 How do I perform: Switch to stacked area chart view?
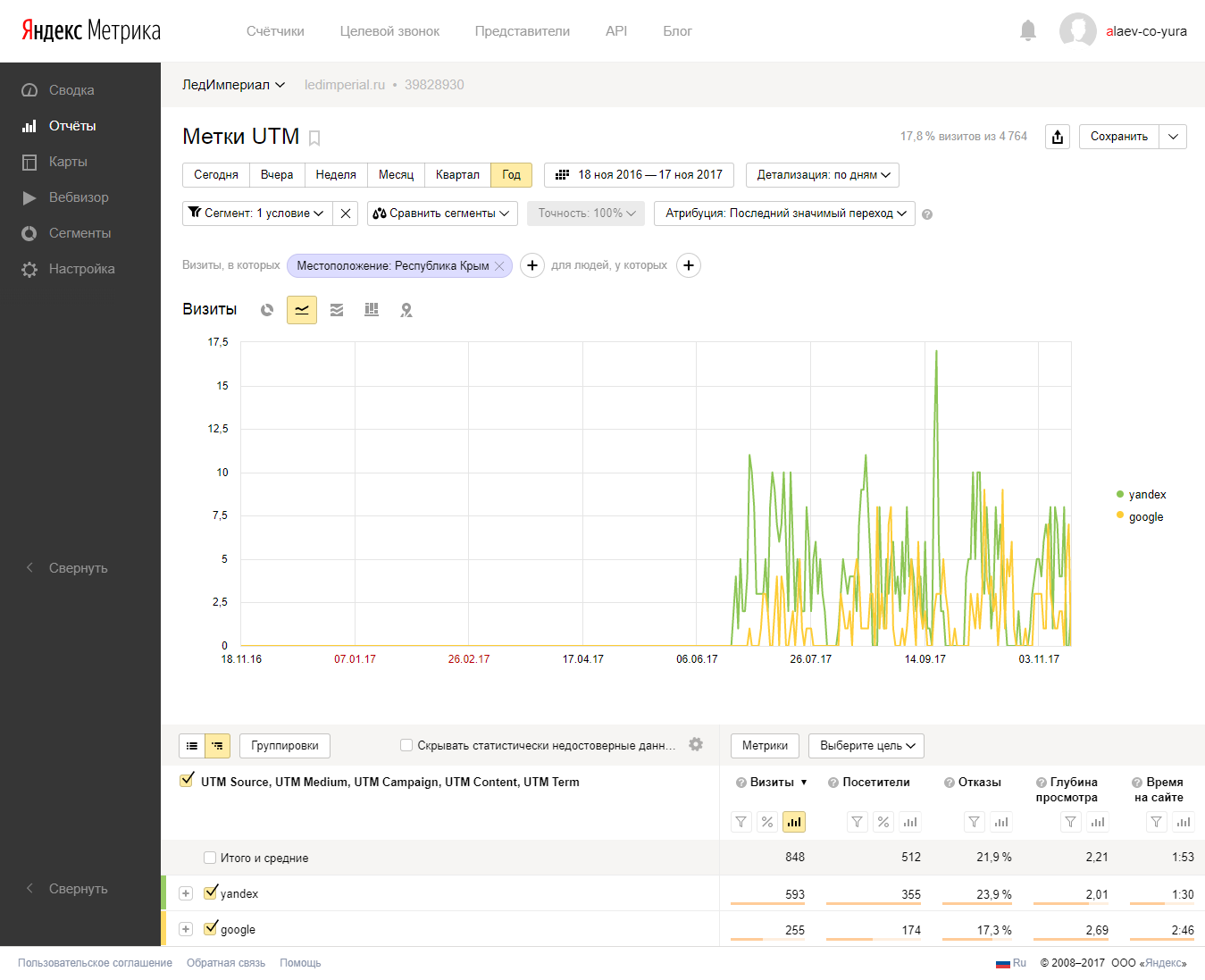[x=337, y=310]
